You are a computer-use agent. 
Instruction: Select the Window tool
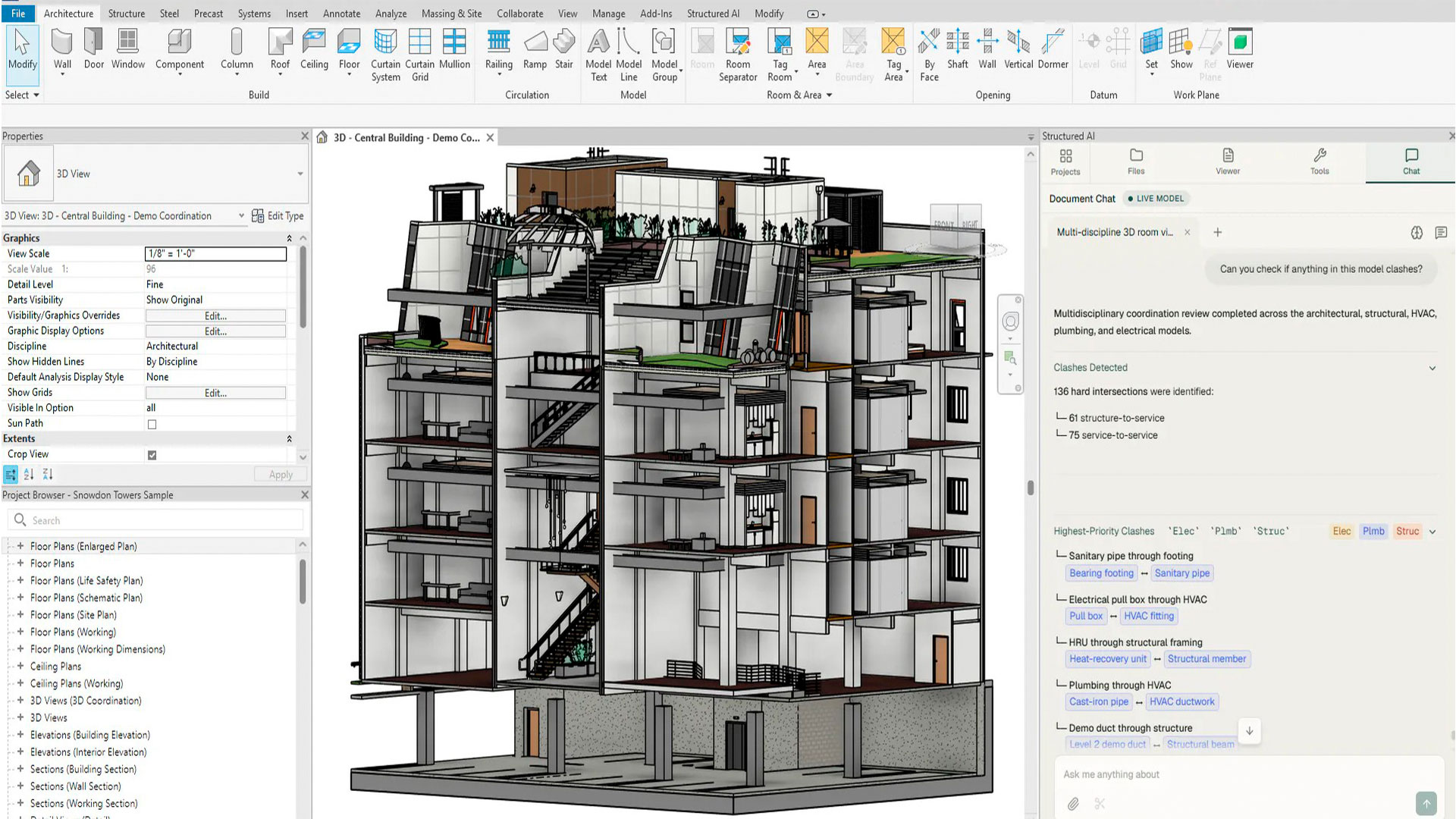tap(127, 49)
